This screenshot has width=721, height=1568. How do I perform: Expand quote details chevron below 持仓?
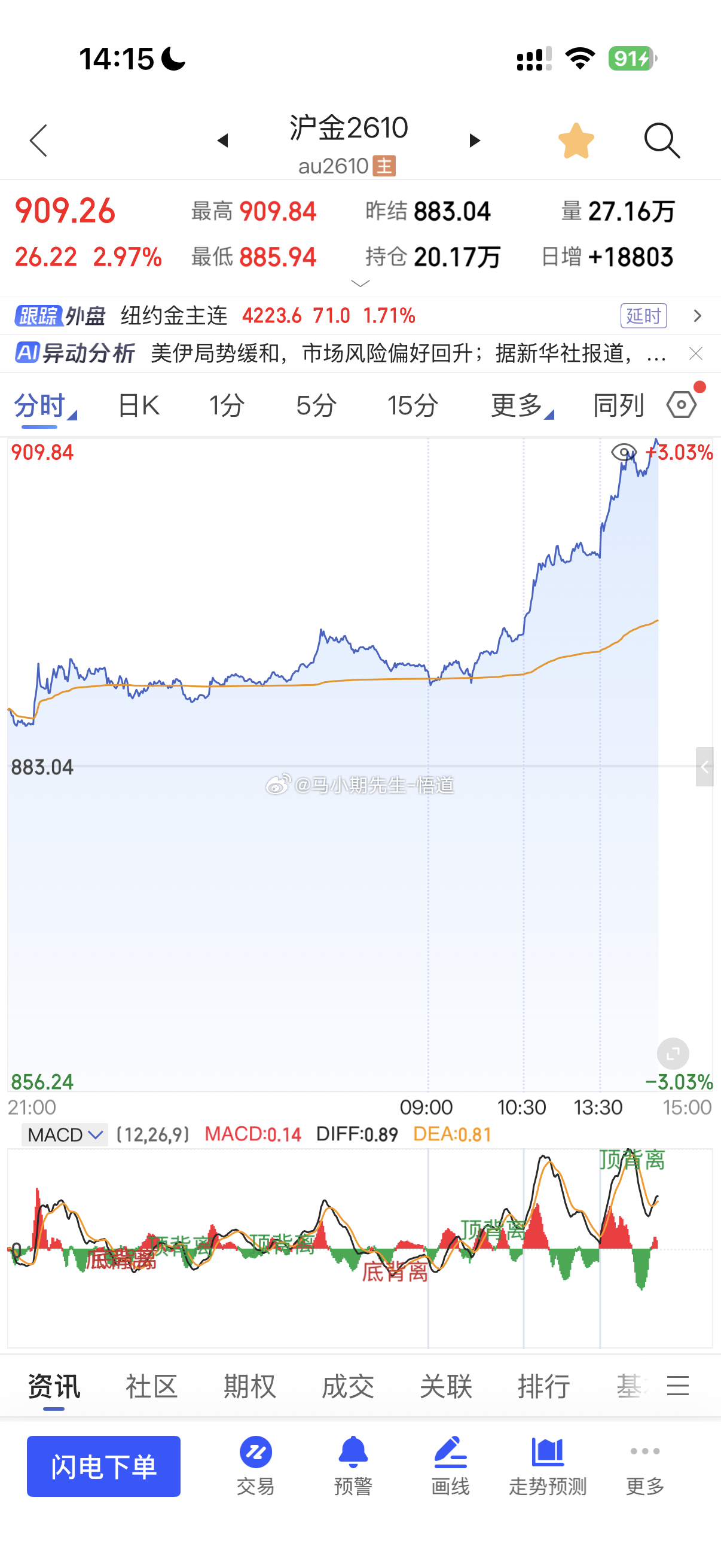pos(360,283)
